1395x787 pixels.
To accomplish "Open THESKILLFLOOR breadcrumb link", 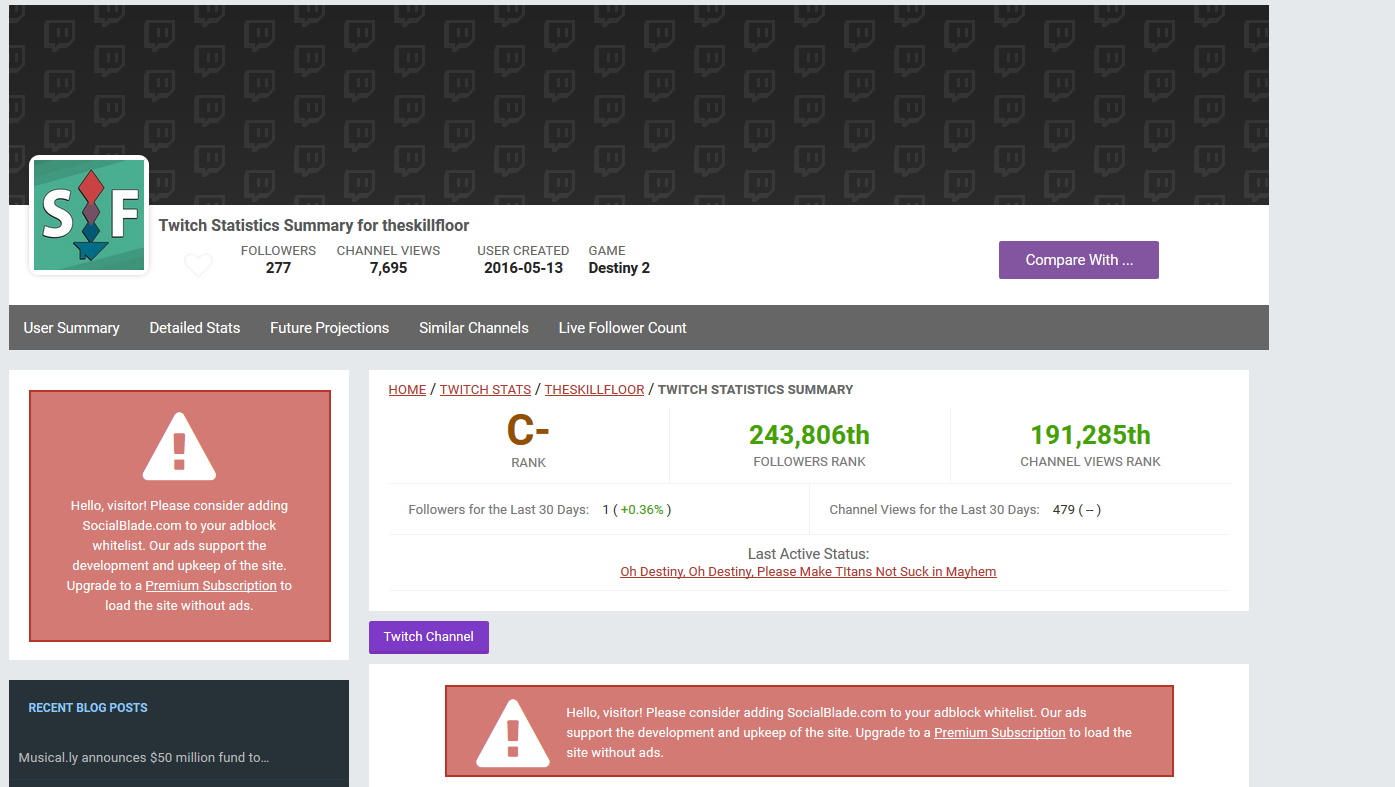I will click(594, 390).
